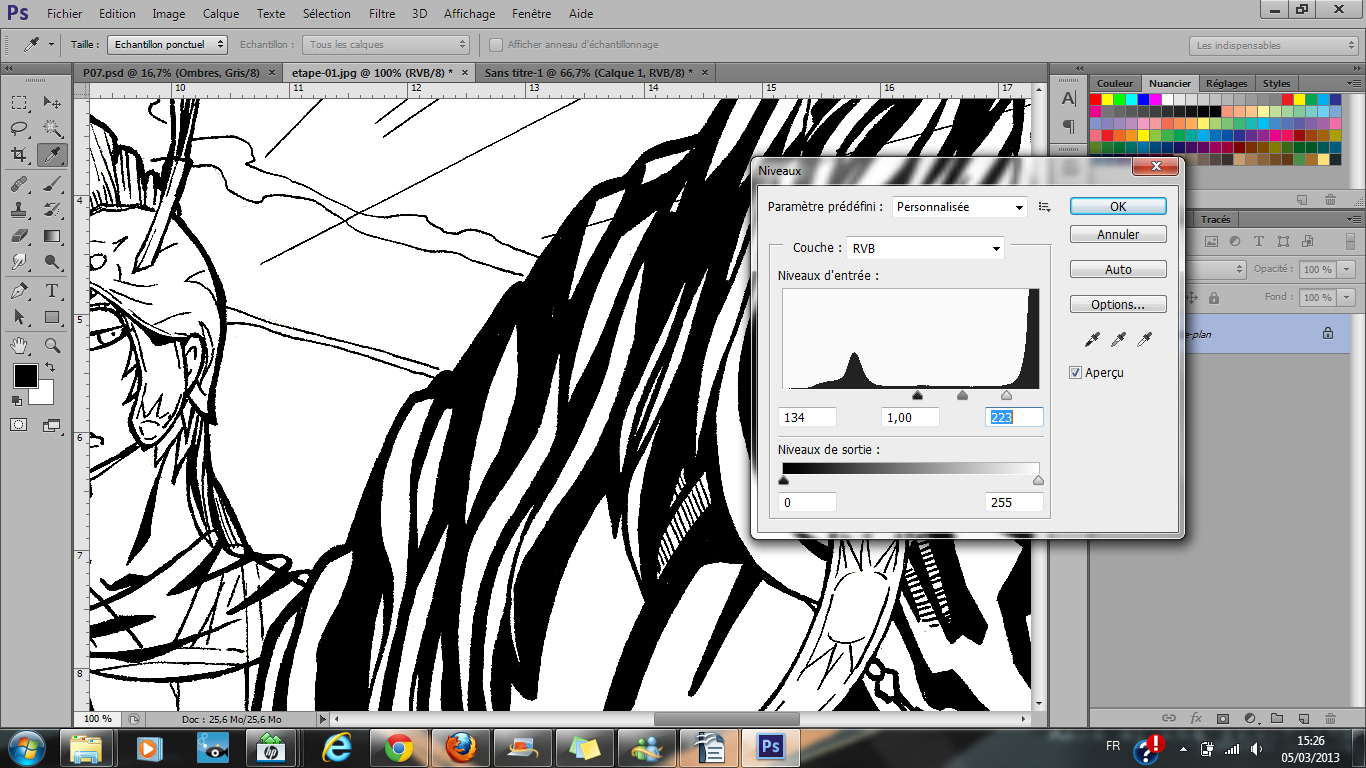Open the Paramètre prédéfini dropdown
Viewport: 1366px width, 768px height.
pos(960,207)
